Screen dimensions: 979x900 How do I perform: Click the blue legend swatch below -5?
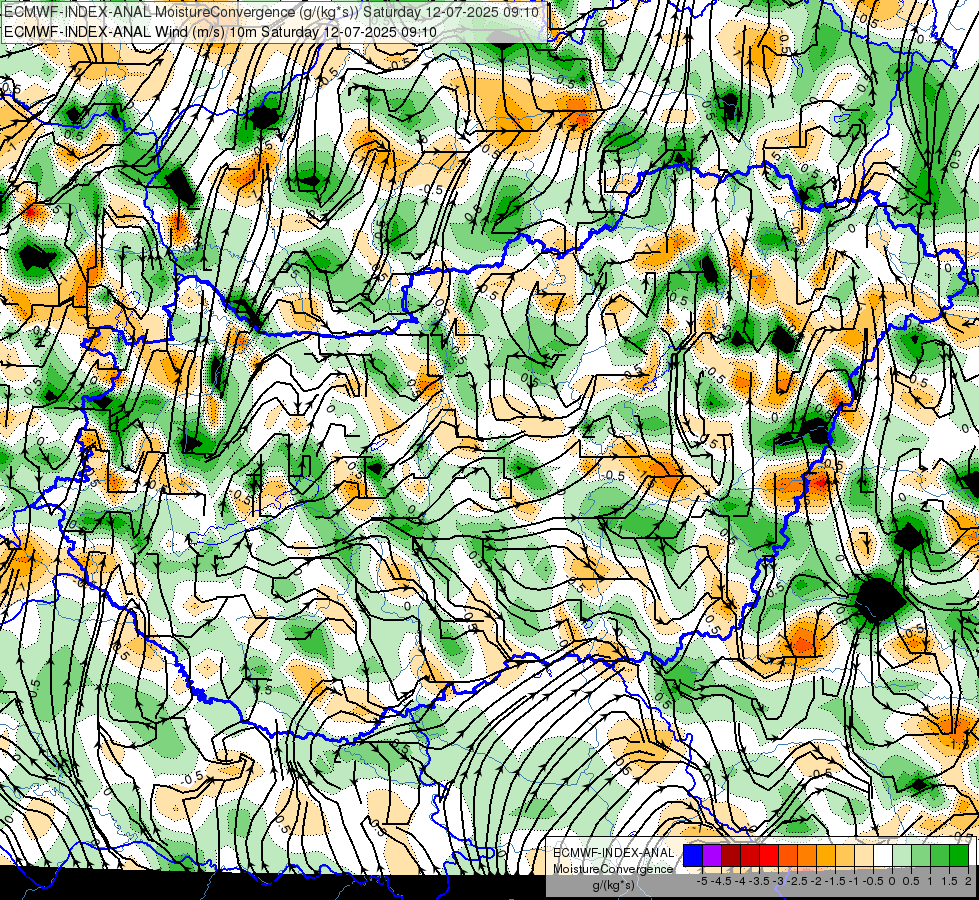point(693,855)
